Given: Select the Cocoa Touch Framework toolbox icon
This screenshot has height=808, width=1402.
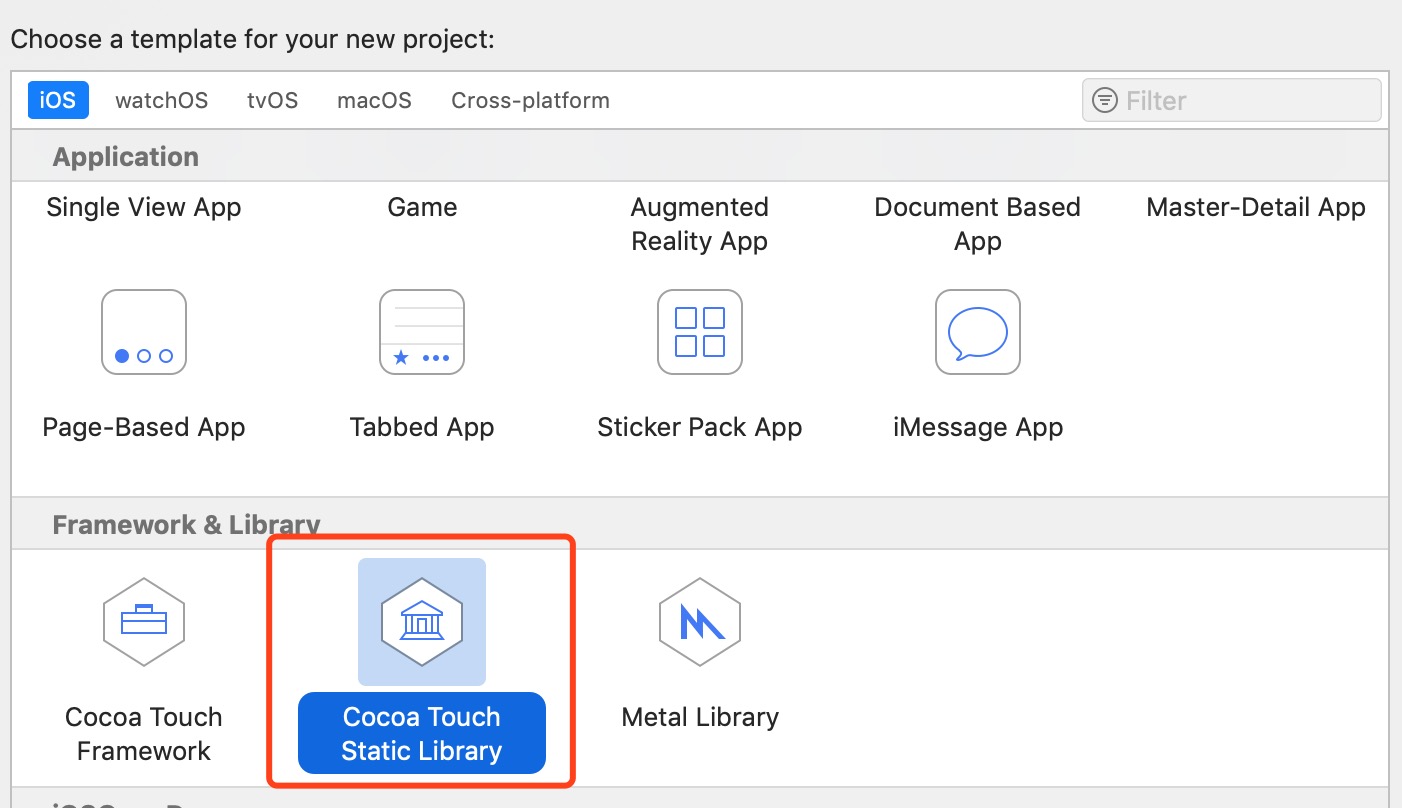Looking at the screenshot, I should (x=144, y=622).
